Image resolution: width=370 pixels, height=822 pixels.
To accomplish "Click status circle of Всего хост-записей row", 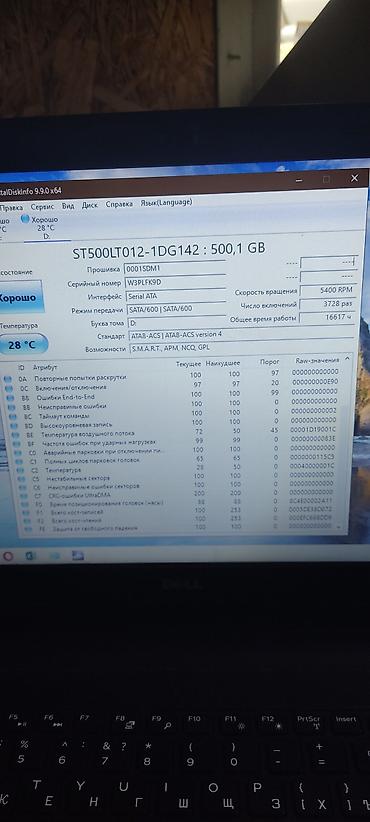I will tap(26, 512).
